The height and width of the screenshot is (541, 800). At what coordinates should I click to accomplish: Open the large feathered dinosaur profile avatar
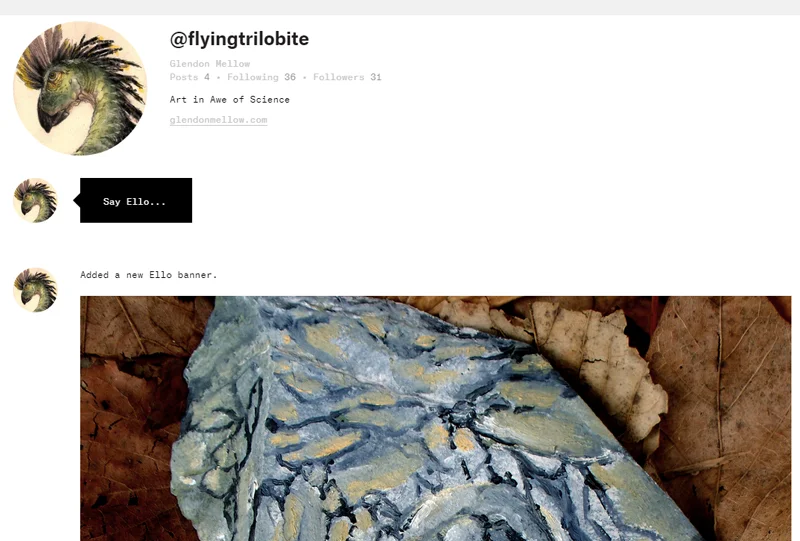click(80, 88)
